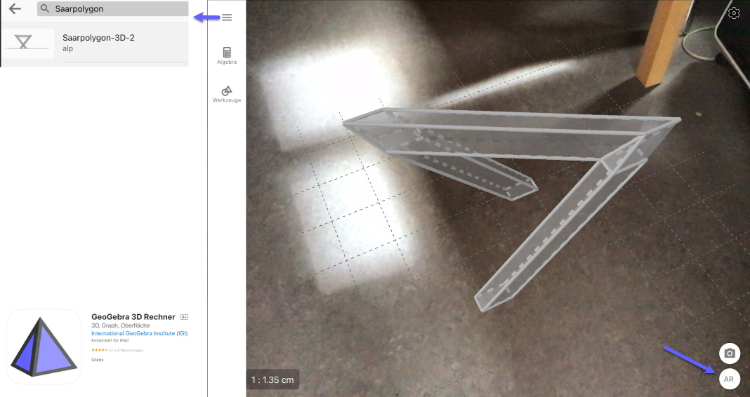Click the star rating row
This screenshot has height=397, width=750.
coord(117,350)
